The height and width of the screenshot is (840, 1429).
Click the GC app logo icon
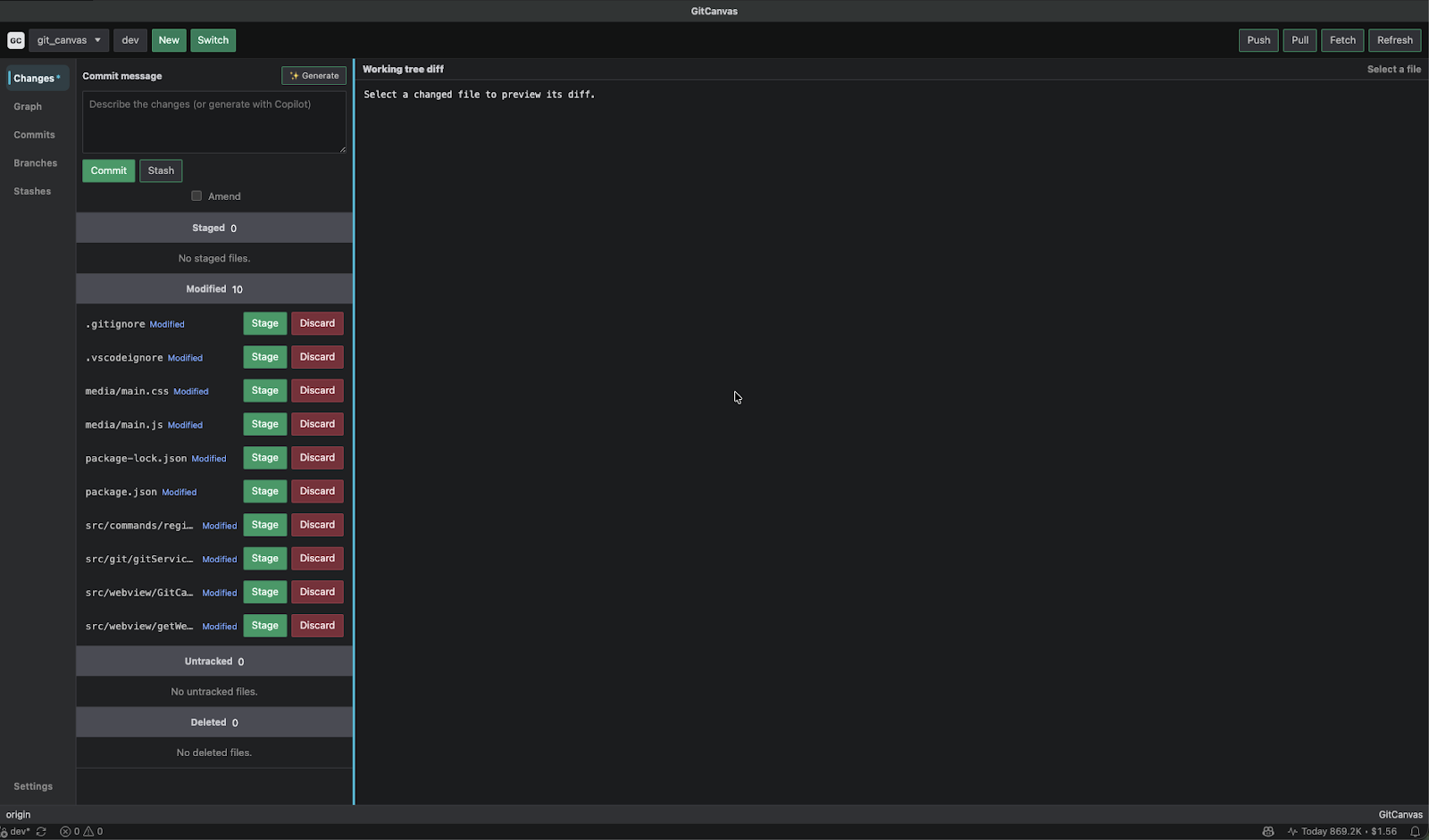(x=15, y=40)
